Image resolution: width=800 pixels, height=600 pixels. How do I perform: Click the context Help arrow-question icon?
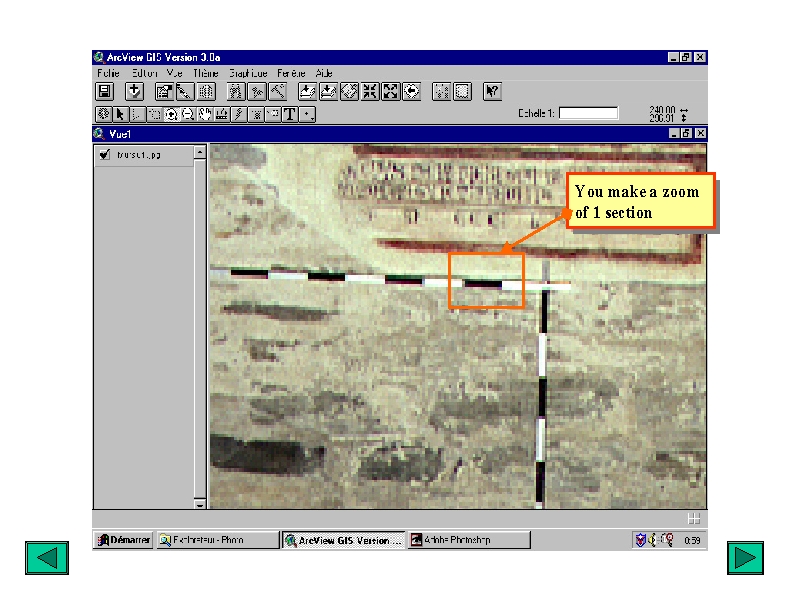[492, 92]
